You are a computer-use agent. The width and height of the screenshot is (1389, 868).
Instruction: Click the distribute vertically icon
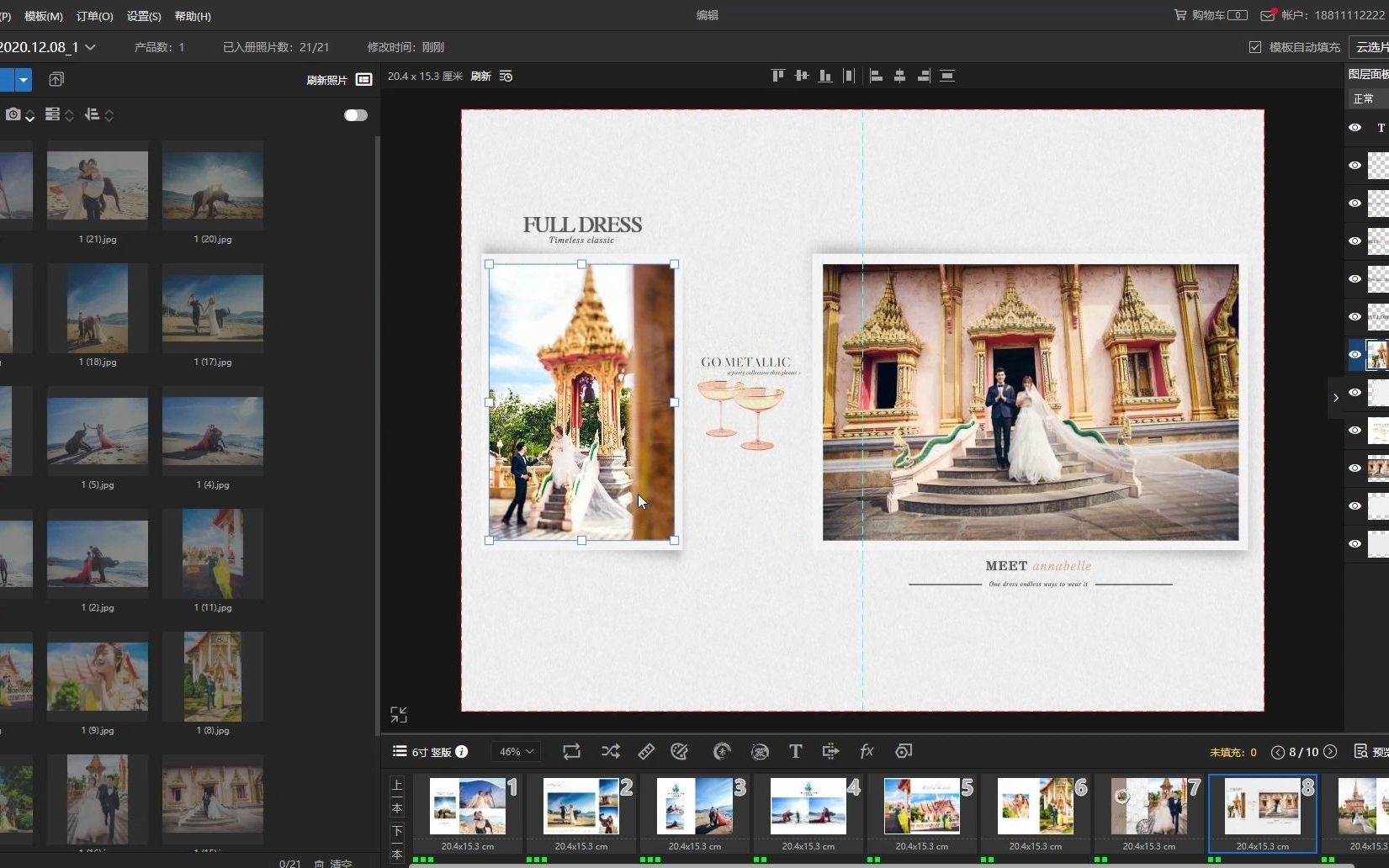pos(947,76)
